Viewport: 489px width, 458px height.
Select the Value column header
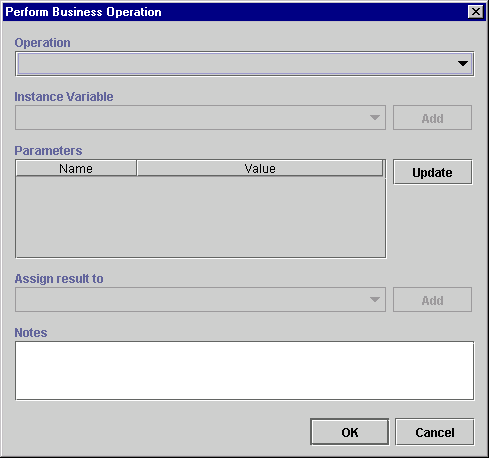pyautogui.click(x=260, y=168)
